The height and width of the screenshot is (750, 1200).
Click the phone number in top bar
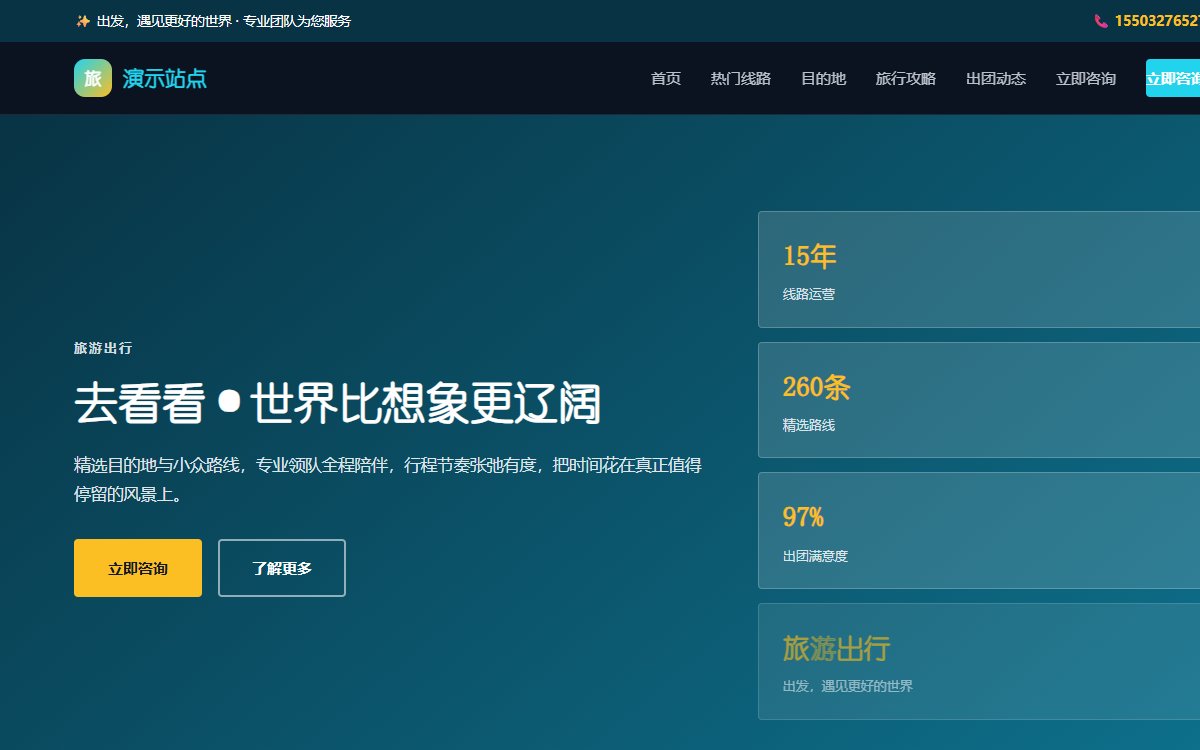pos(1157,21)
